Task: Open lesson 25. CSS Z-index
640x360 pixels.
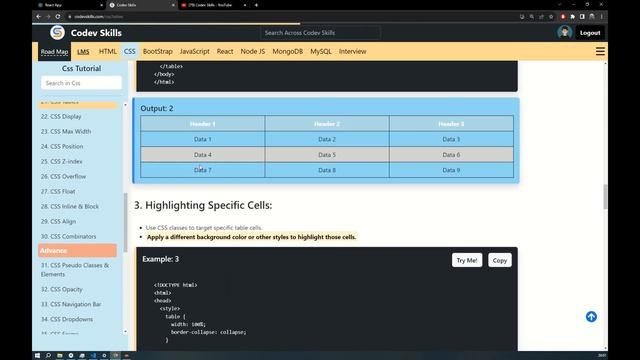Action: point(61,161)
